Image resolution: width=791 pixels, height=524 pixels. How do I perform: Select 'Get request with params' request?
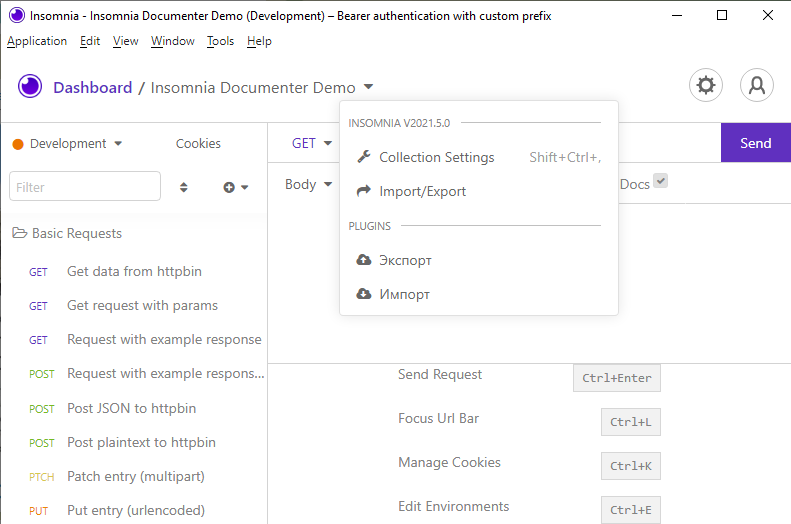[x=134, y=306]
